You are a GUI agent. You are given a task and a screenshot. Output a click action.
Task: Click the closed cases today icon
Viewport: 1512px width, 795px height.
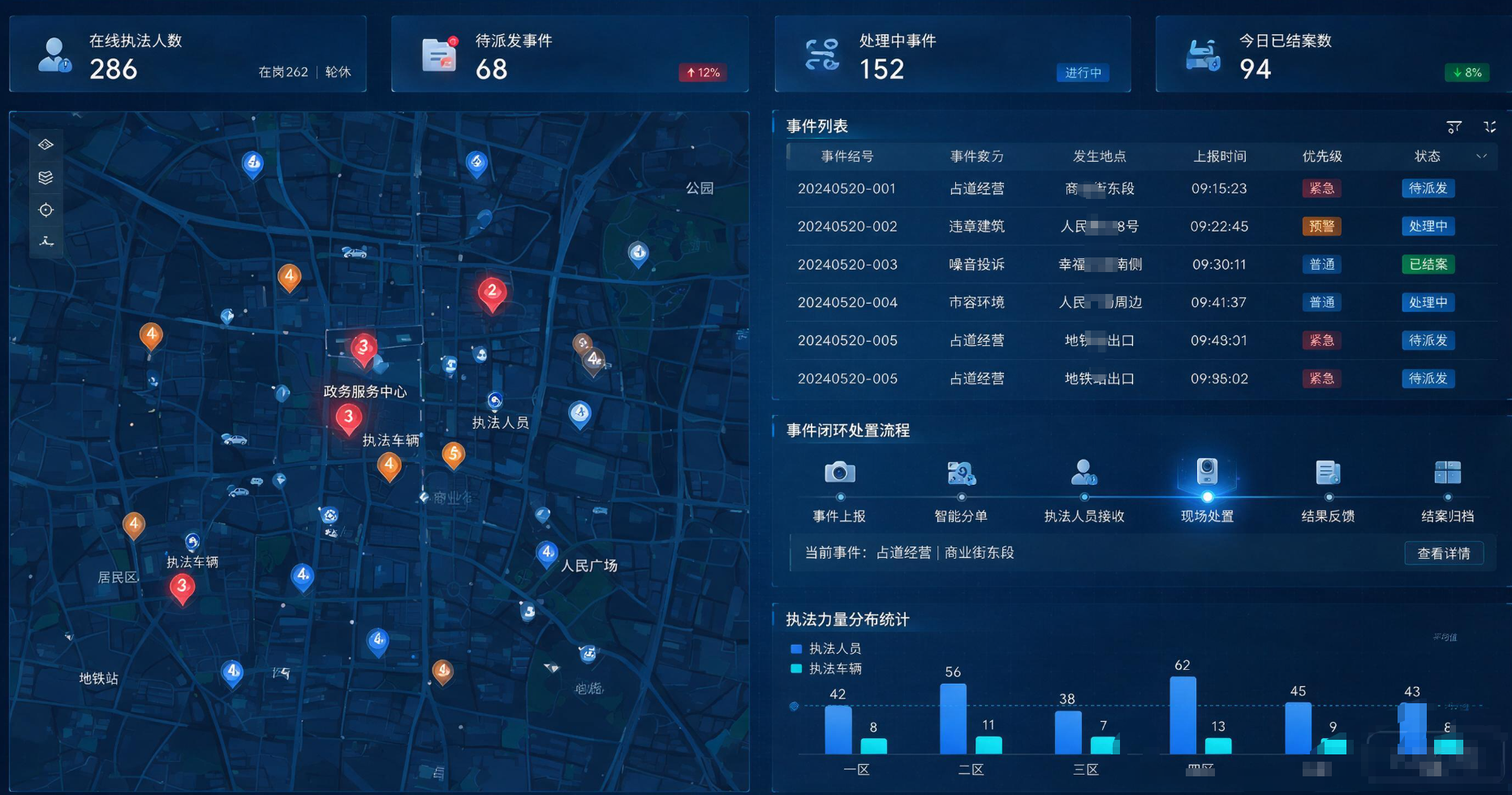pos(1203,54)
